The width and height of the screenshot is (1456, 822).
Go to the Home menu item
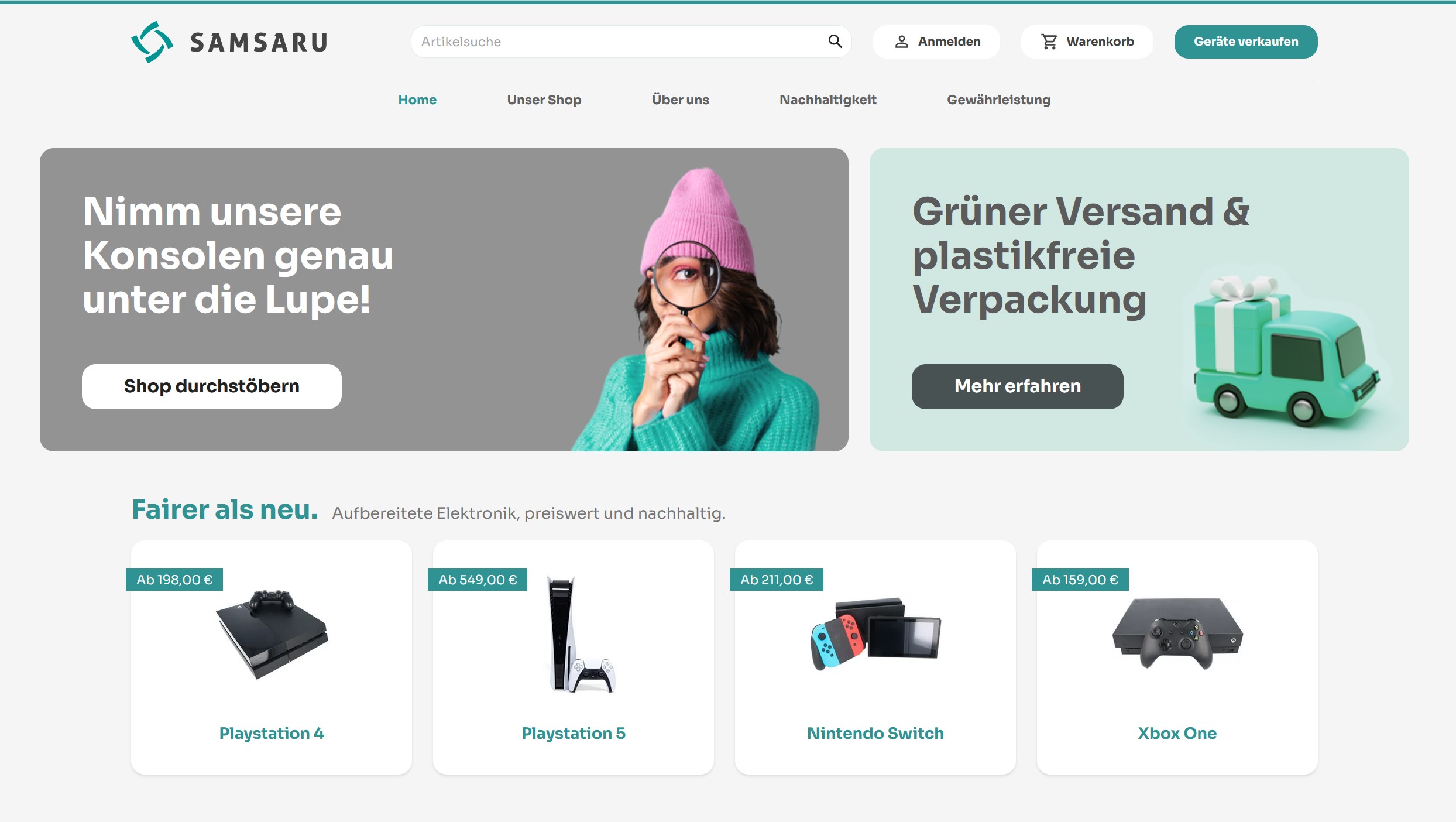point(417,100)
